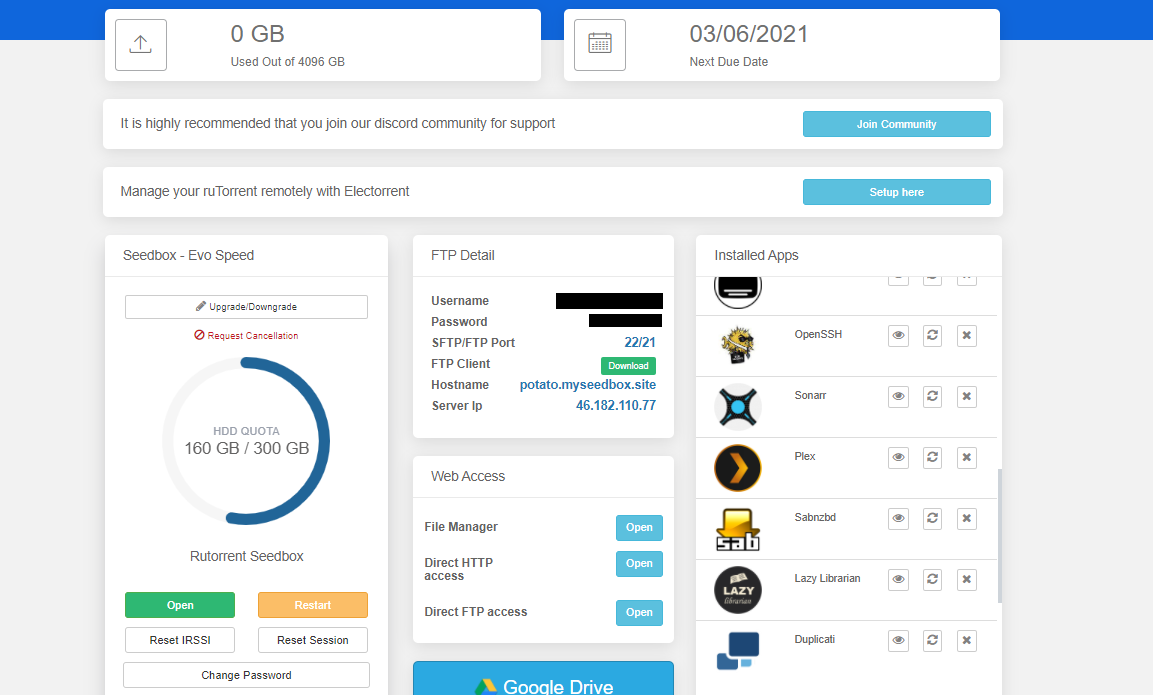Click the calendar icon beside the due date
Screen dimensions: 1153x695
[599, 44]
